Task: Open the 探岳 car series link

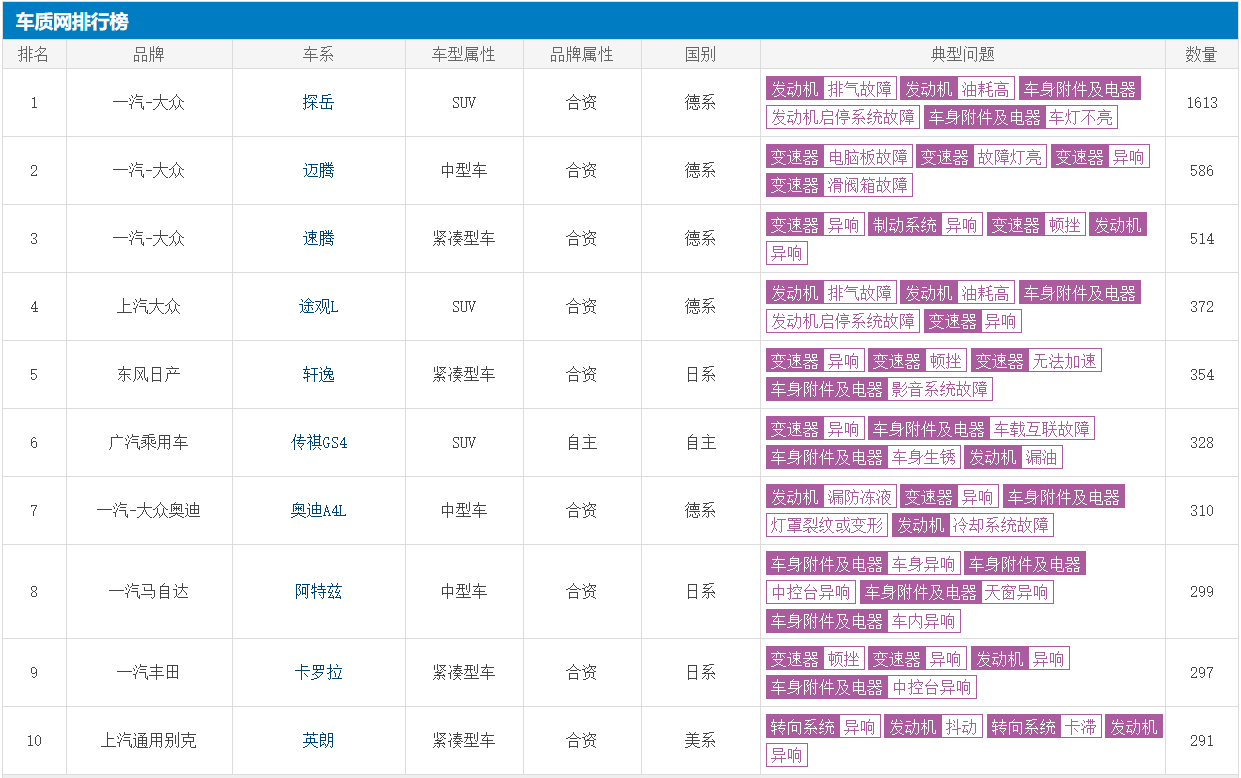Action: pos(318,102)
